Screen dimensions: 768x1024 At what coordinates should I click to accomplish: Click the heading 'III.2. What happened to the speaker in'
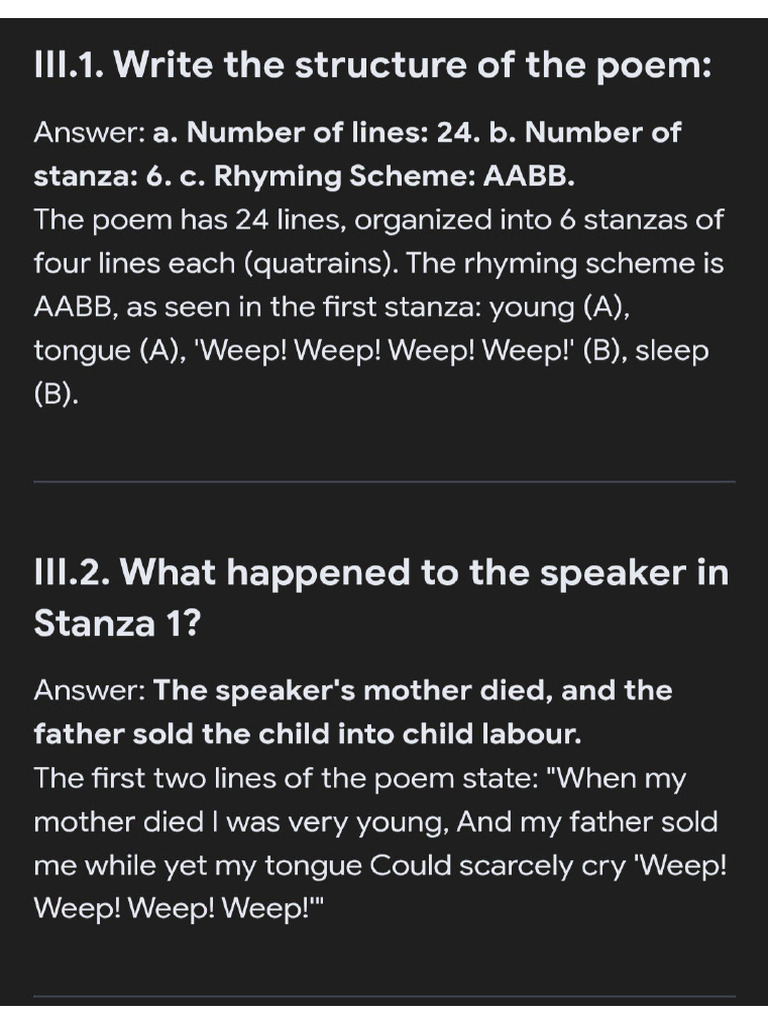(x=381, y=573)
